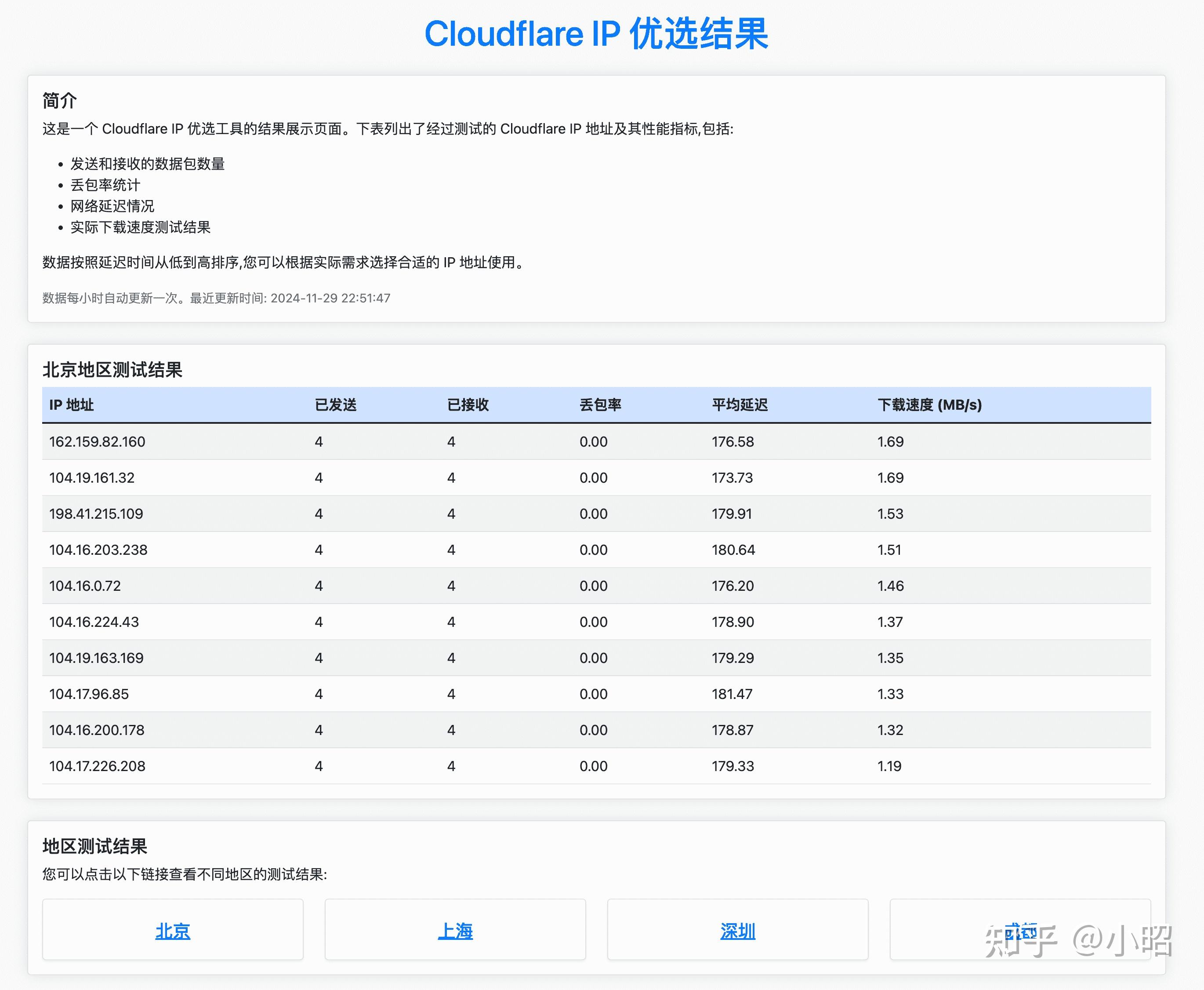The width and height of the screenshot is (1204, 990).
Task: Open the 上海 region test results link
Action: tap(455, 930)
